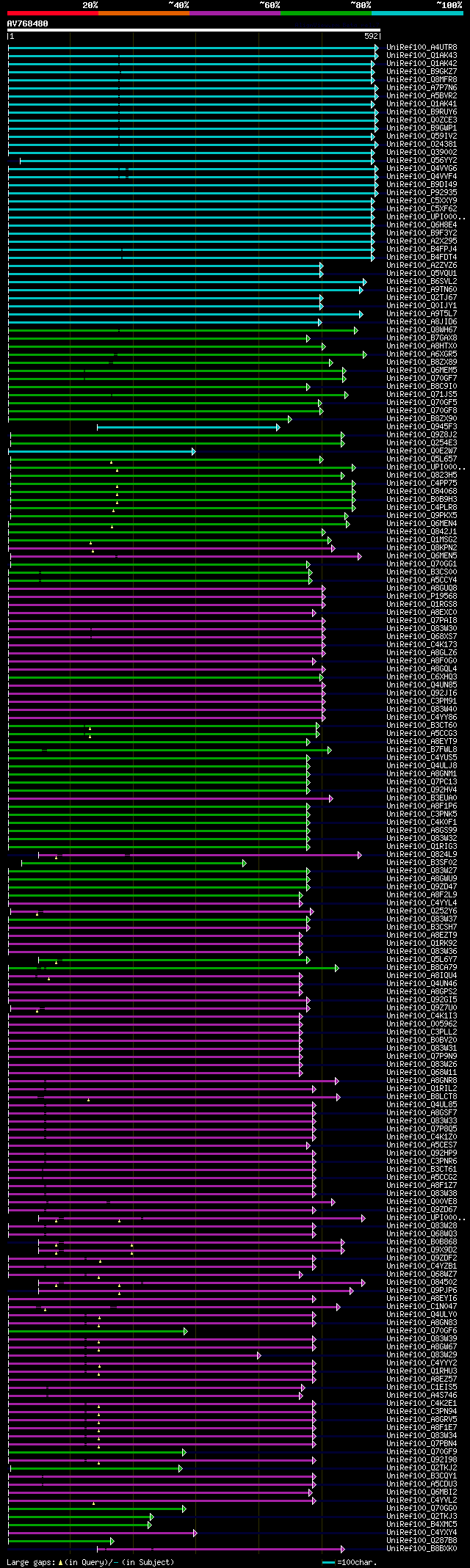This screenshot has width=470, height=1568.
Task: Select label UniRef100_Q70GF9
Action: tap(422, 1452)
